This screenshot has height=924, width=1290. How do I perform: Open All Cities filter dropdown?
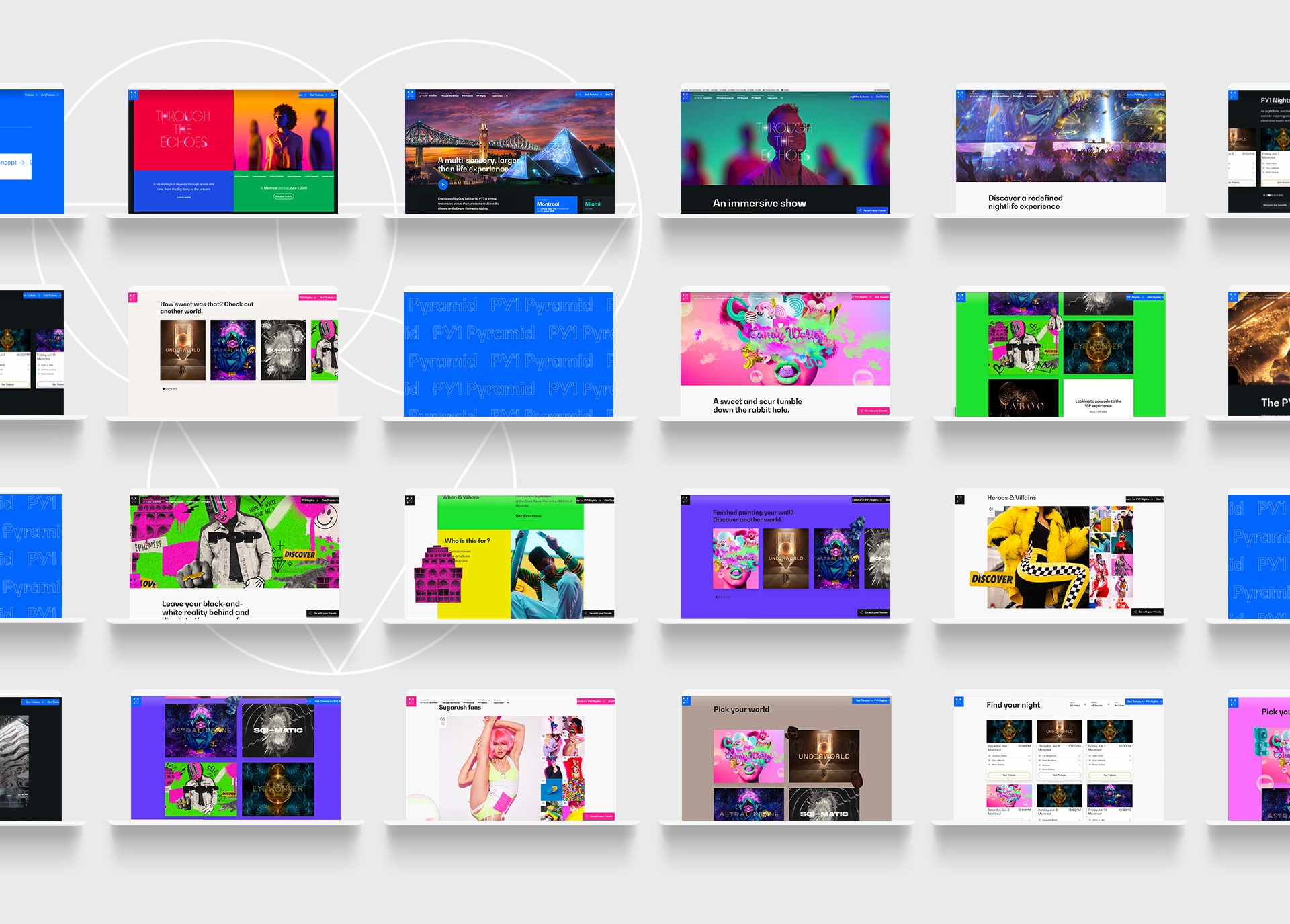coord(1119,704)
